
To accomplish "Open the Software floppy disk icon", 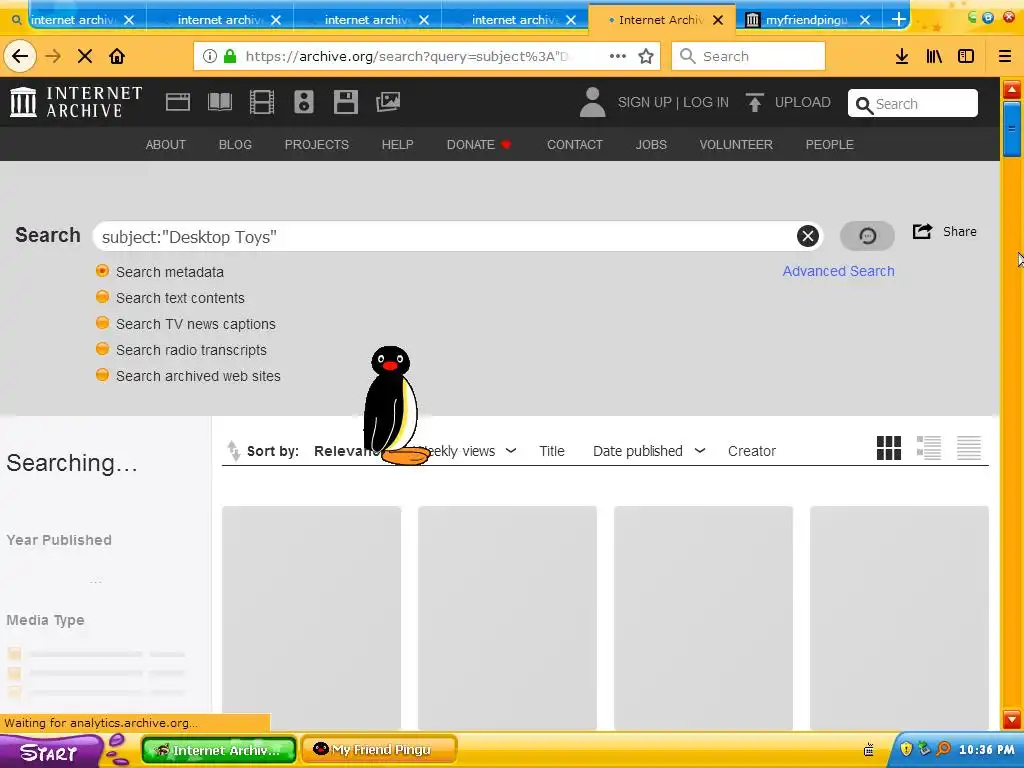I will (x=345, y=102).
